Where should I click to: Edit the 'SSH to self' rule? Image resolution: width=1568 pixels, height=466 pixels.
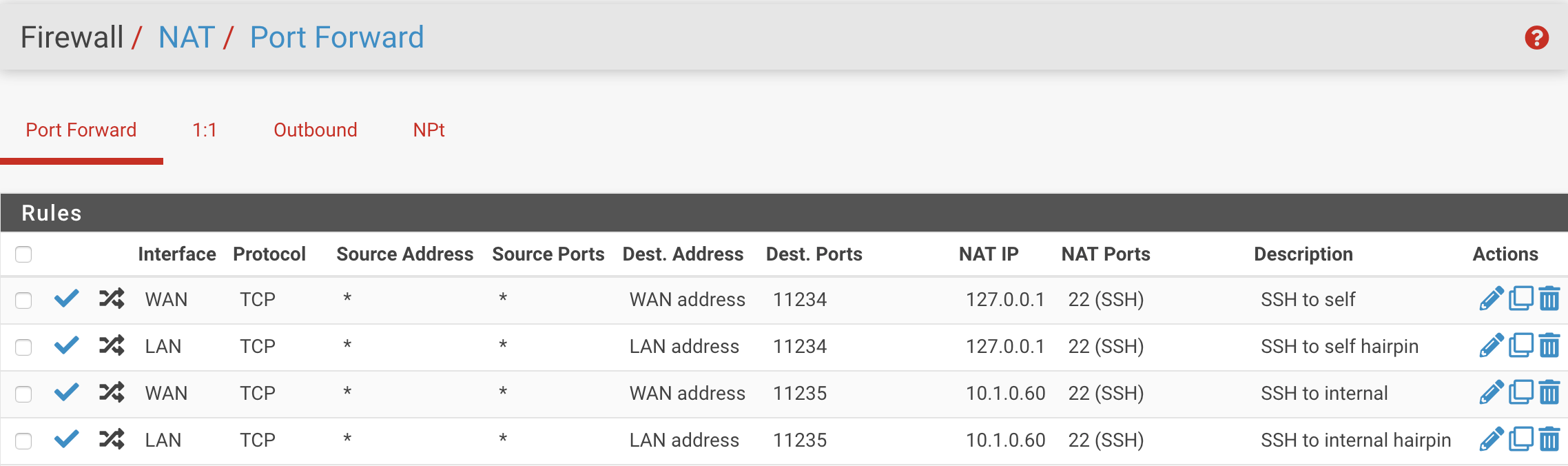[1491, 299]
